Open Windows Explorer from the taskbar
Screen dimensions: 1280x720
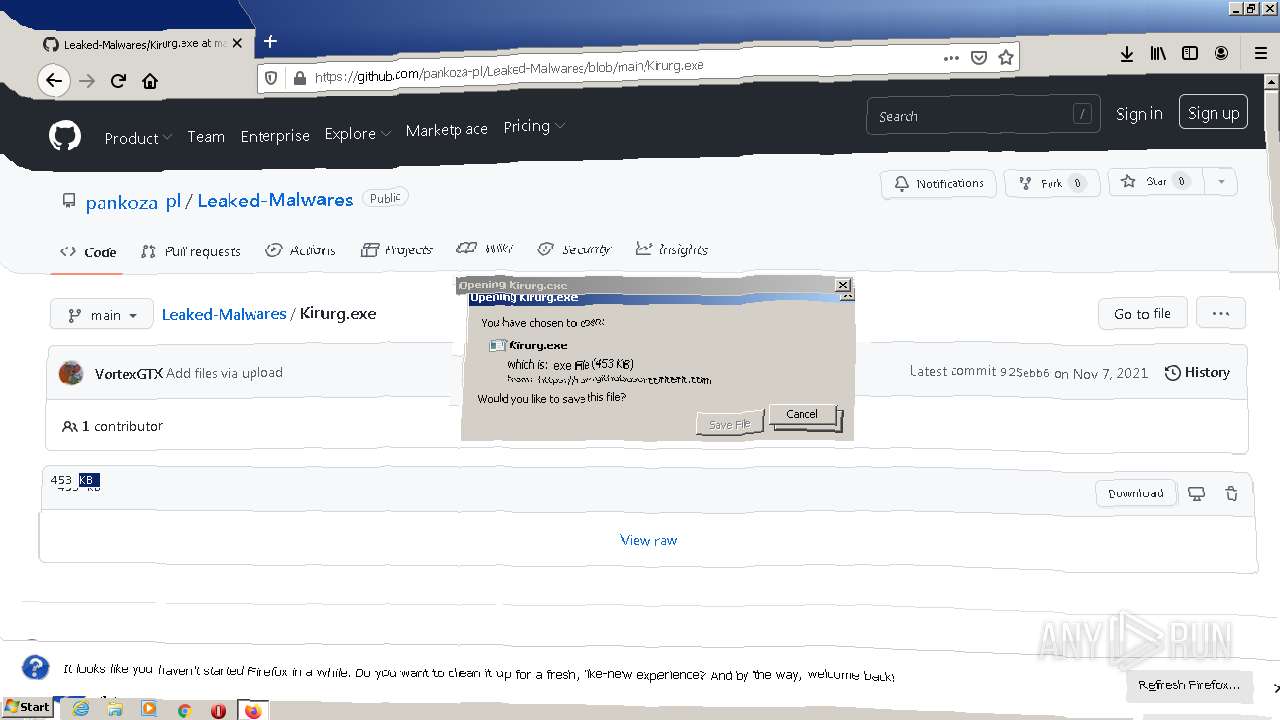pos(115,709)
